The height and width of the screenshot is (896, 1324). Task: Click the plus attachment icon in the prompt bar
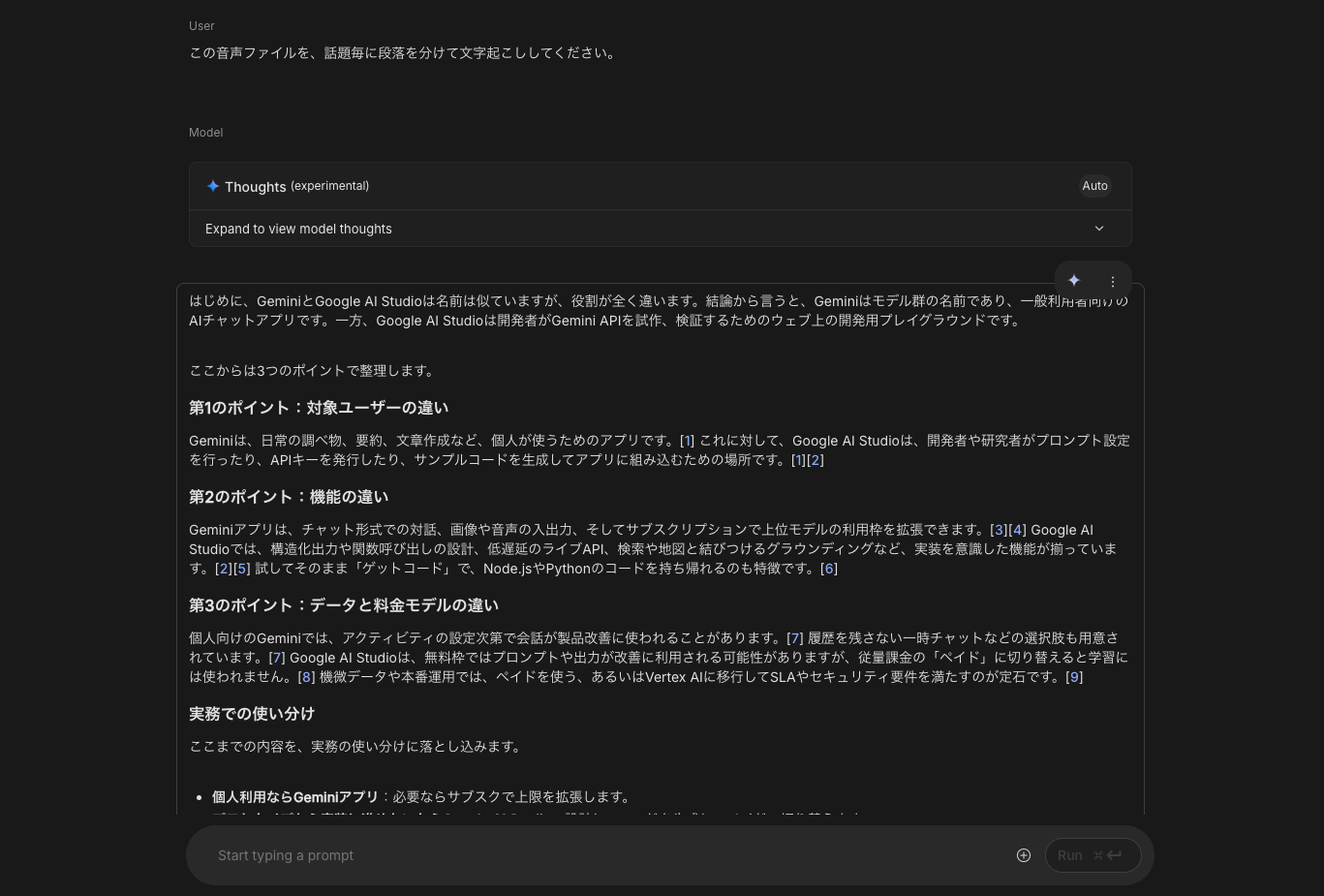1024,855
